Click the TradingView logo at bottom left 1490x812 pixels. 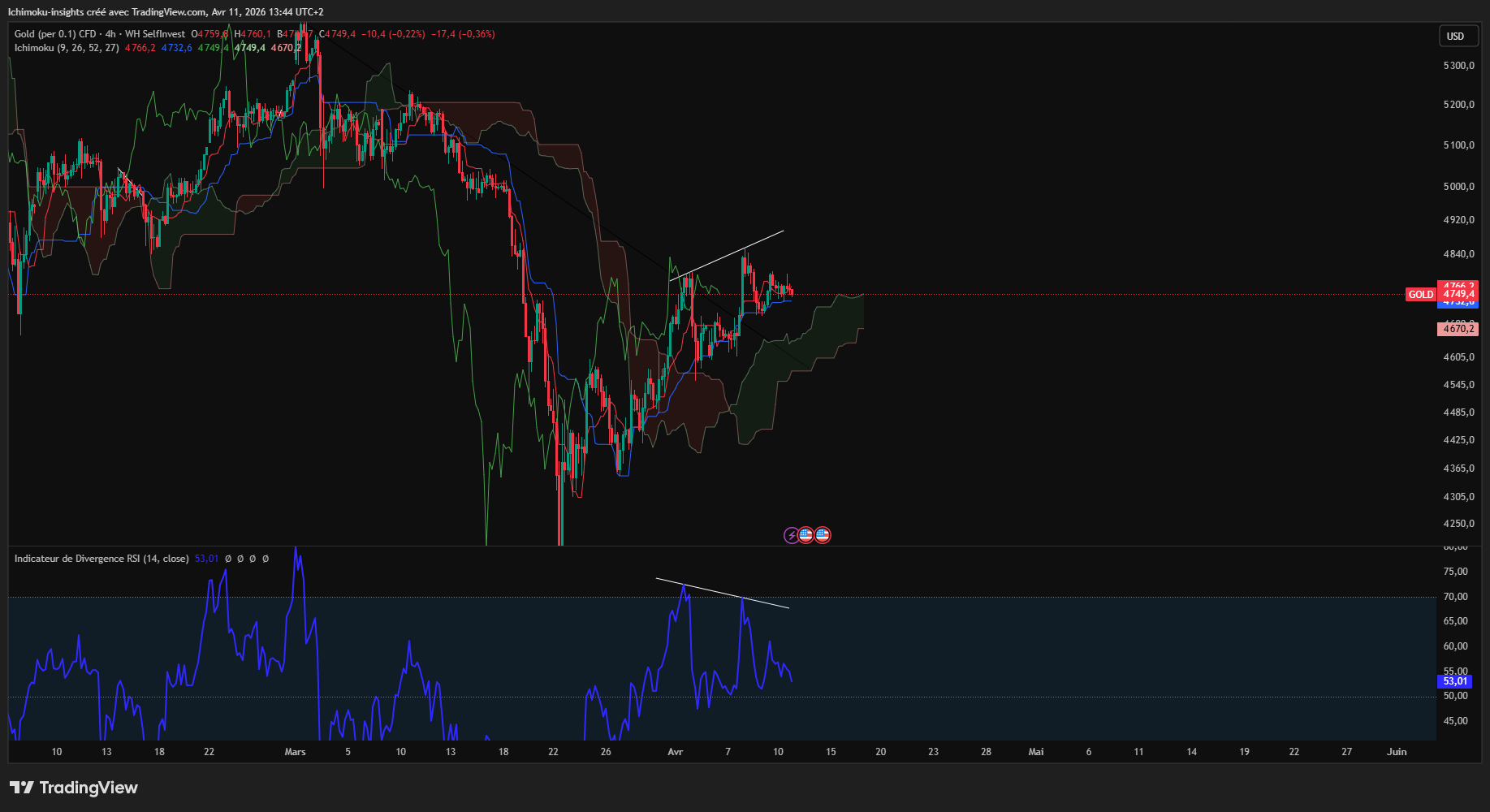coord(74,788)
